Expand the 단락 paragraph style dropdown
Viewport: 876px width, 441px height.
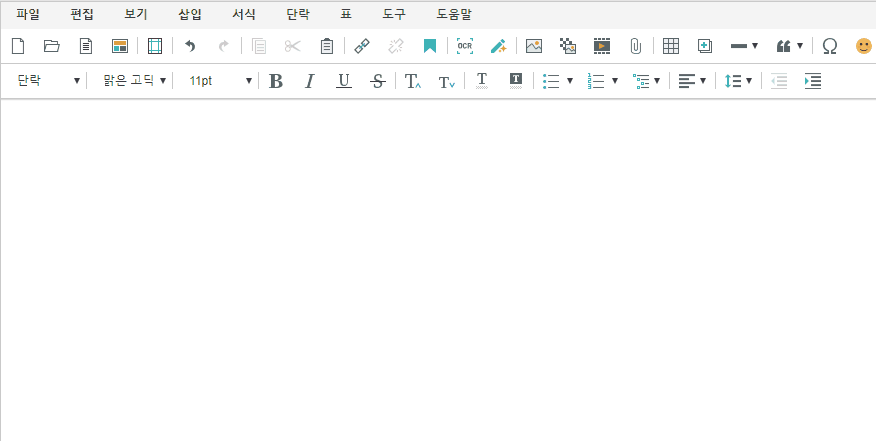(48, 81)
